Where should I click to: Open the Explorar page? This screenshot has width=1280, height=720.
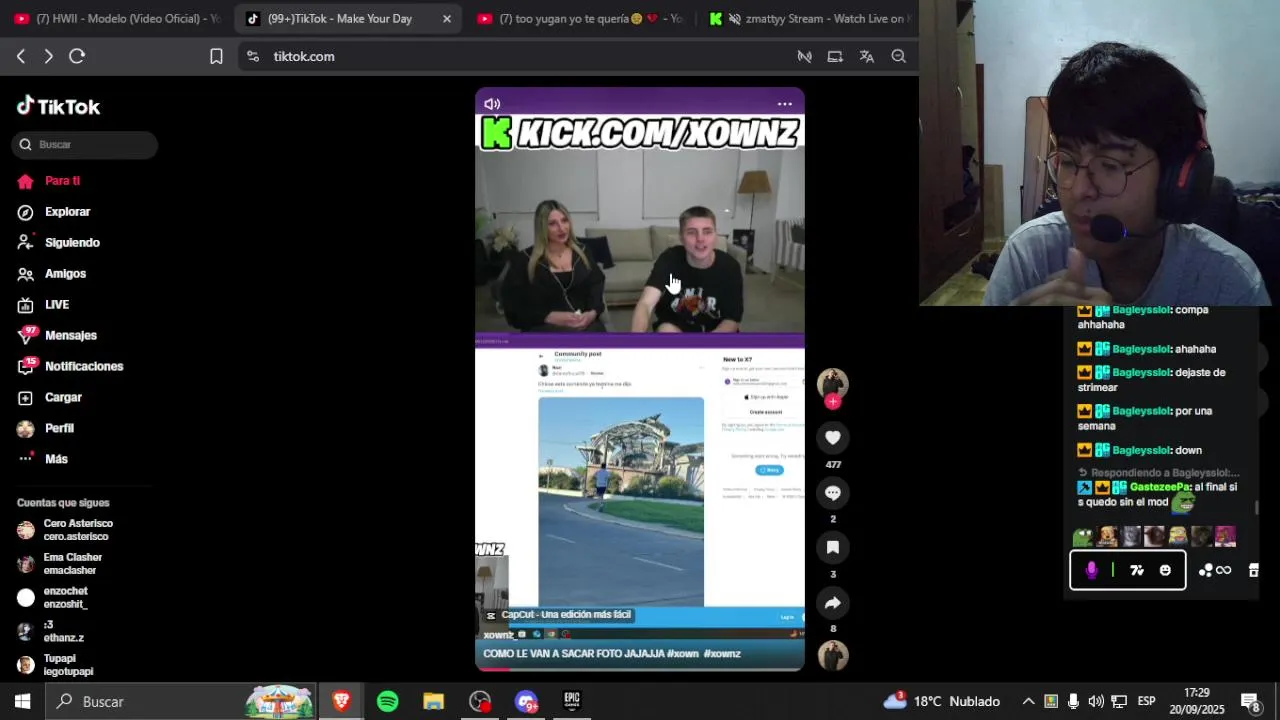pos(53,212)
